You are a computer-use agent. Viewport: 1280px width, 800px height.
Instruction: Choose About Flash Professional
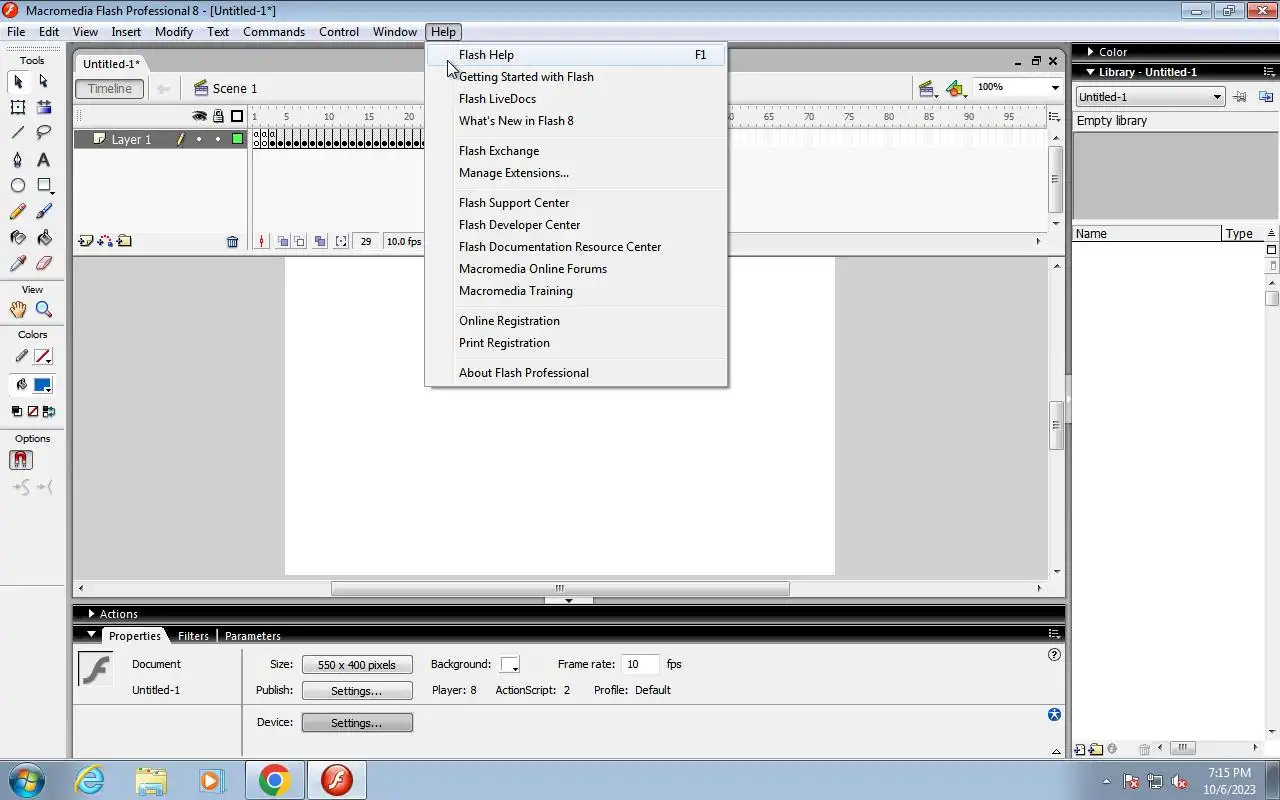(x=576, y=373)
